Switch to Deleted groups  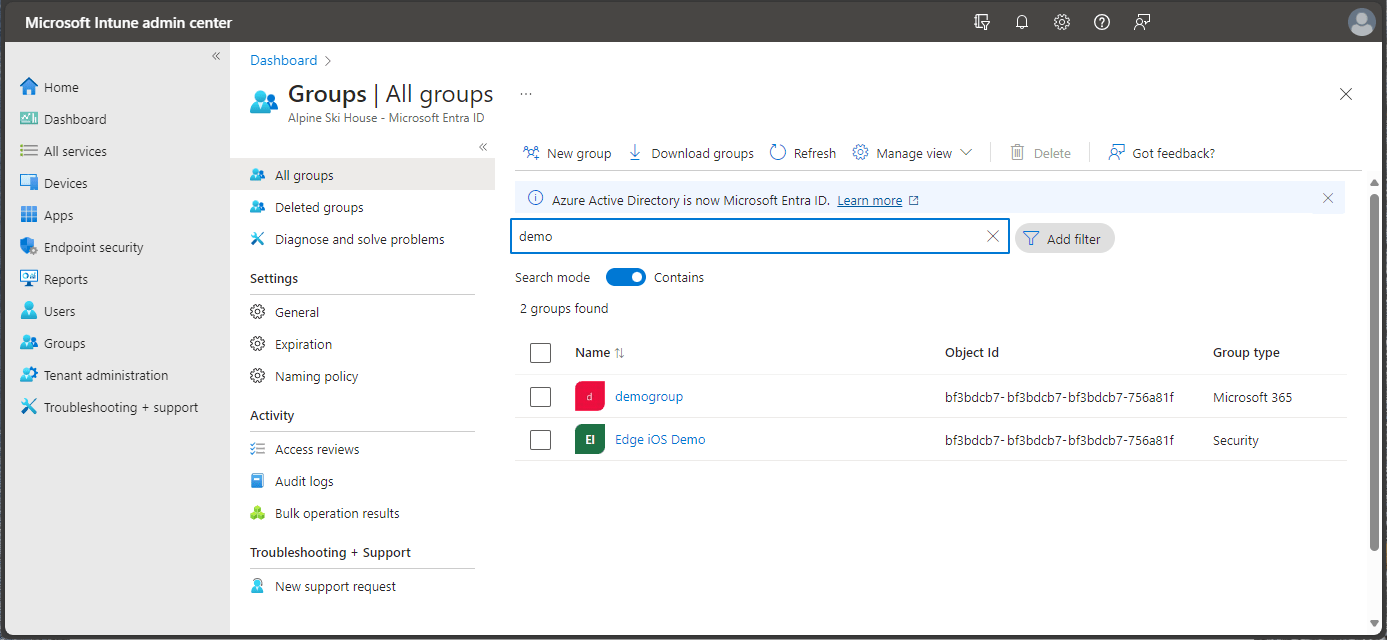click(319, 207)
